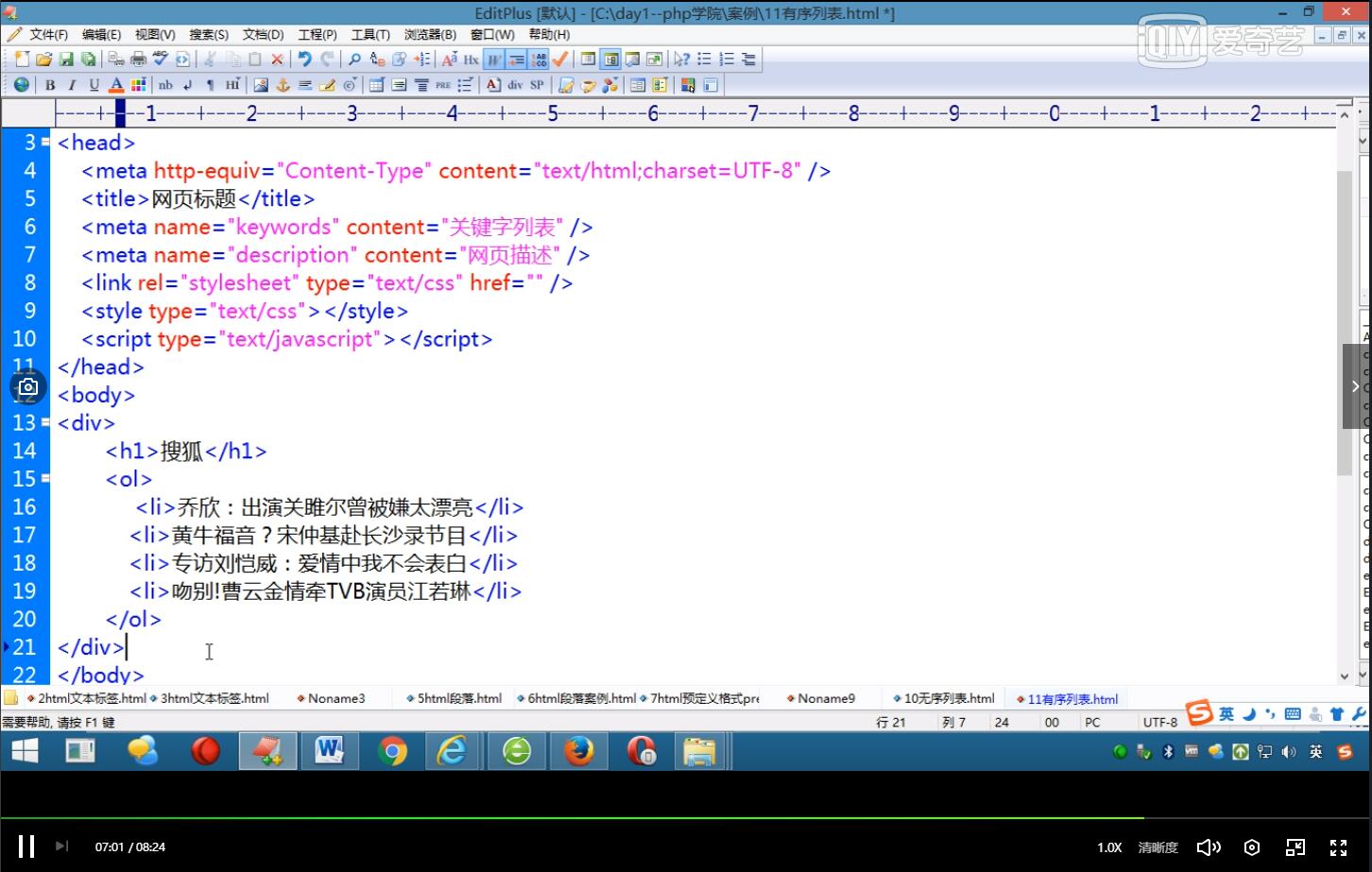Pause the video playback
This screenshot has width=1372, height=872.
click(26, 846)
